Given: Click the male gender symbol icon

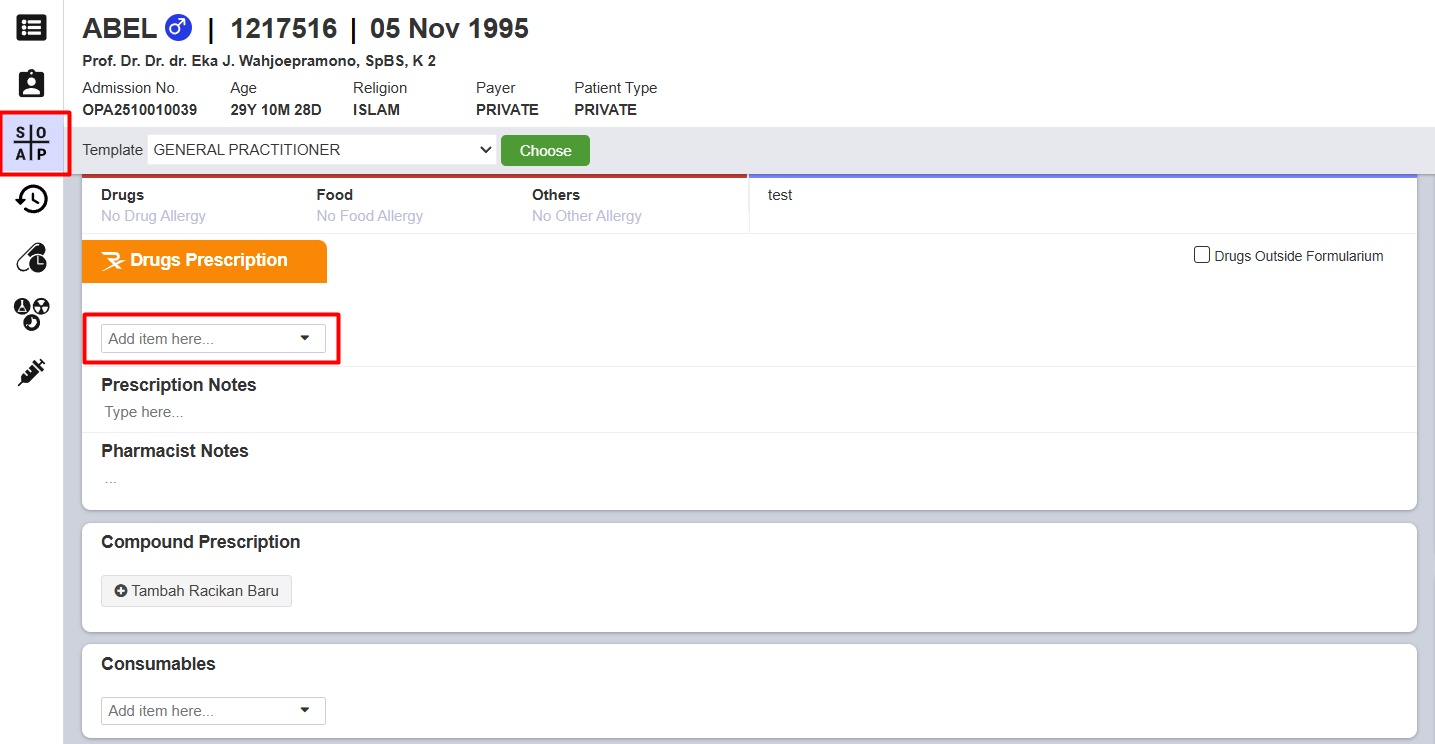Looking at the screenshot, I should coord(178,29).
